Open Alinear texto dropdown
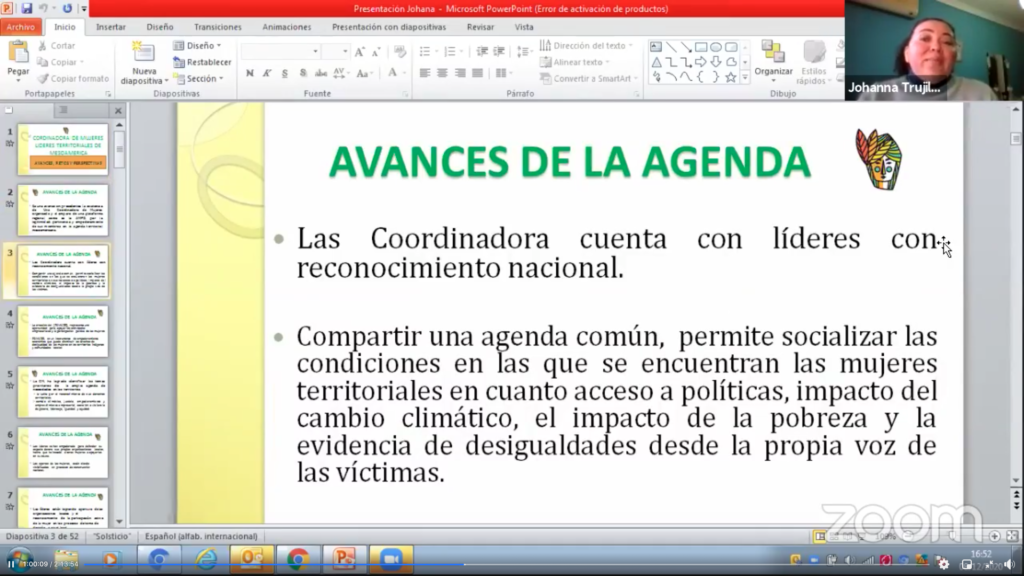This screenshot has width=1024, height=576. click(575, 62)
